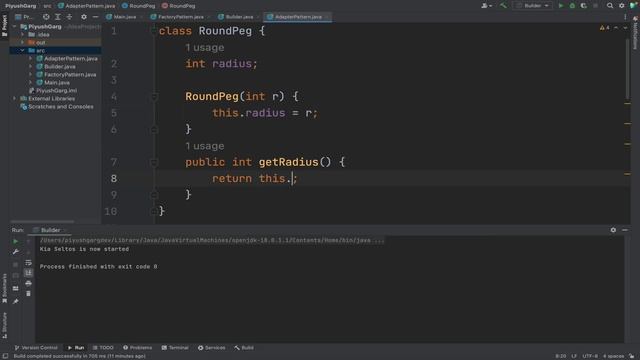
Task: Collapse the PiyushGarg project root
Action: click(x=15, y=27)
